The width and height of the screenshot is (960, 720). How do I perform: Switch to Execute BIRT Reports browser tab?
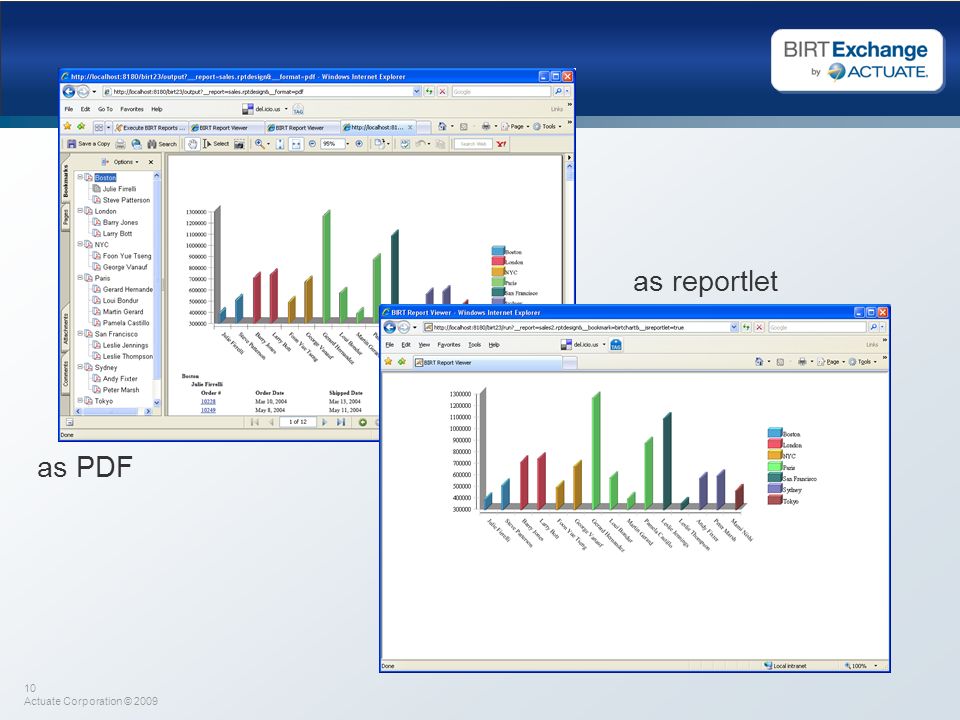tap(151, 127)
